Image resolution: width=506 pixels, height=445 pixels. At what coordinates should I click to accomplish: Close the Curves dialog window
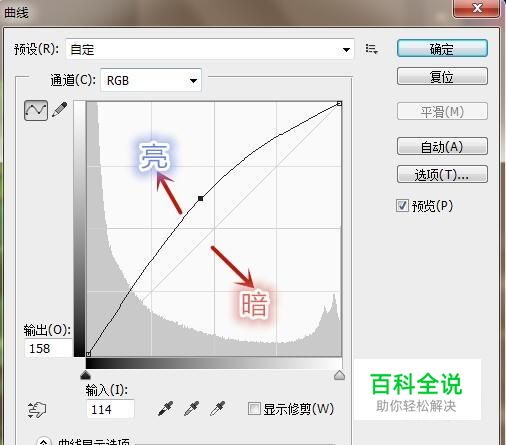pyautogui.click(x=477, y=8)
